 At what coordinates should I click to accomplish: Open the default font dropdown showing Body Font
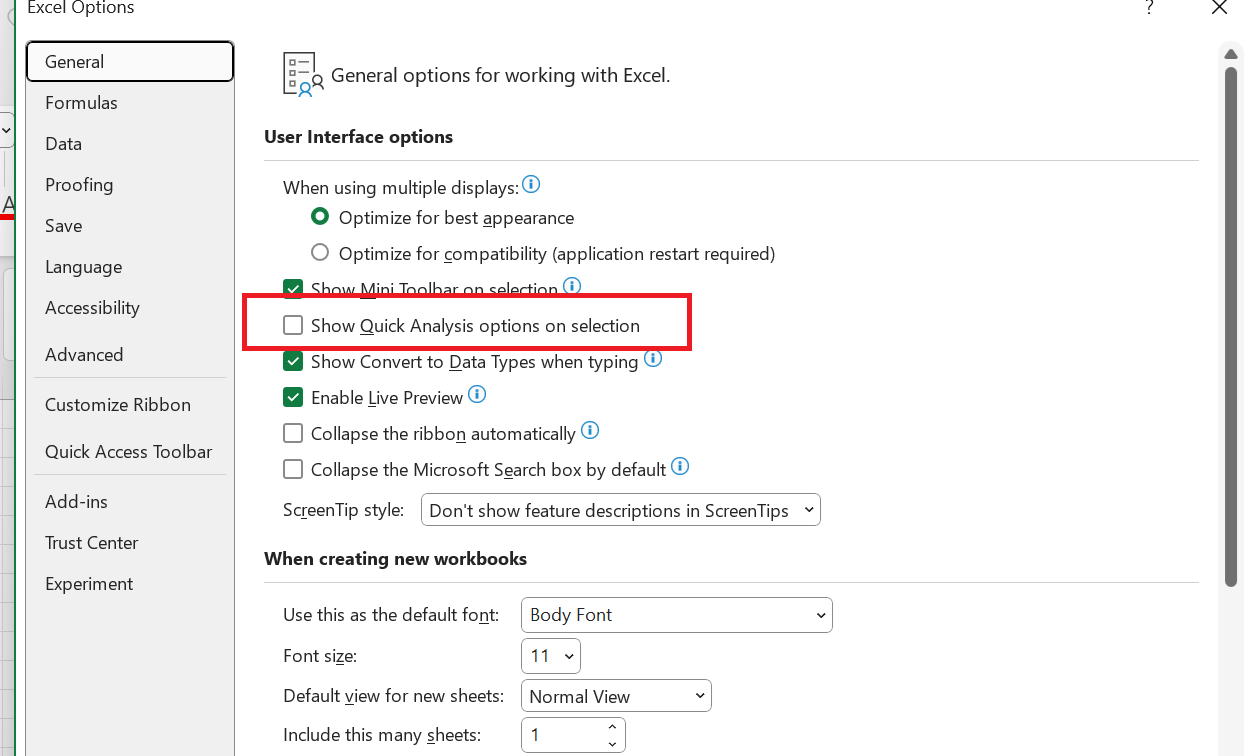pos(820,615)
